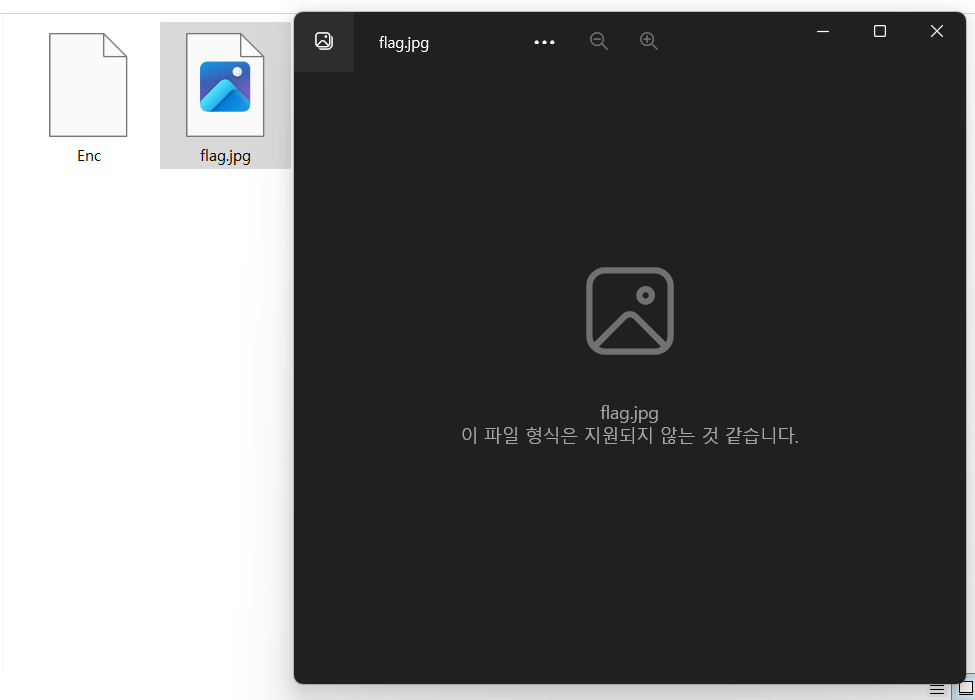
Task: Select the Enc file icon
Action: point(88,85)
